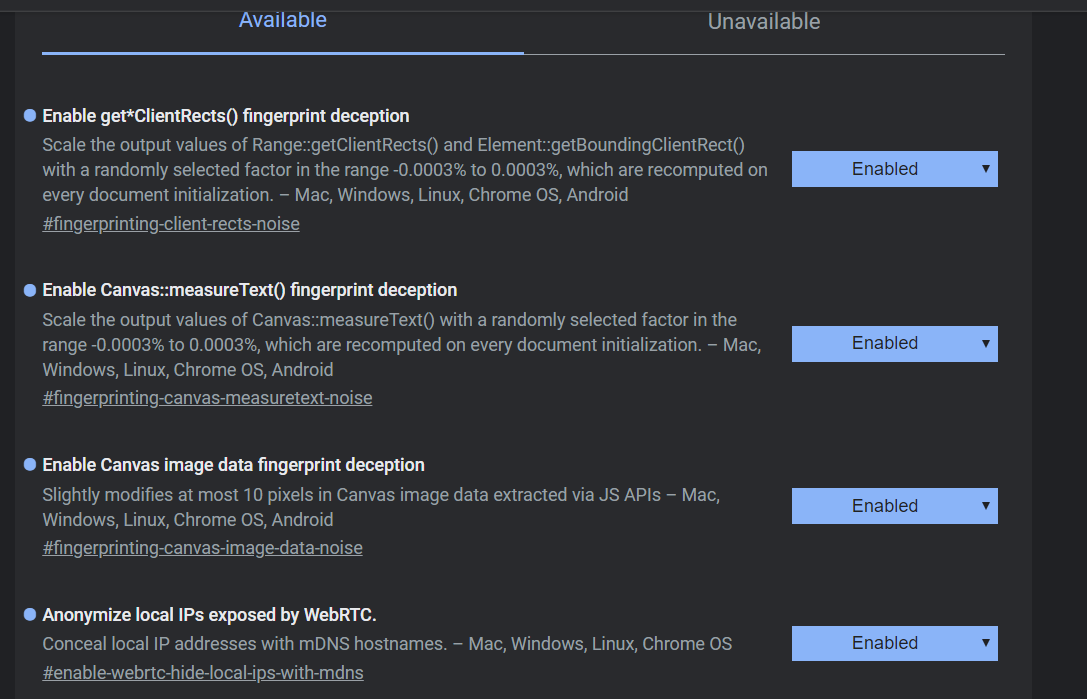Click the arrow on the Canvas image data dropdown
1087x699 pixels.
click(x=985, y=506)
